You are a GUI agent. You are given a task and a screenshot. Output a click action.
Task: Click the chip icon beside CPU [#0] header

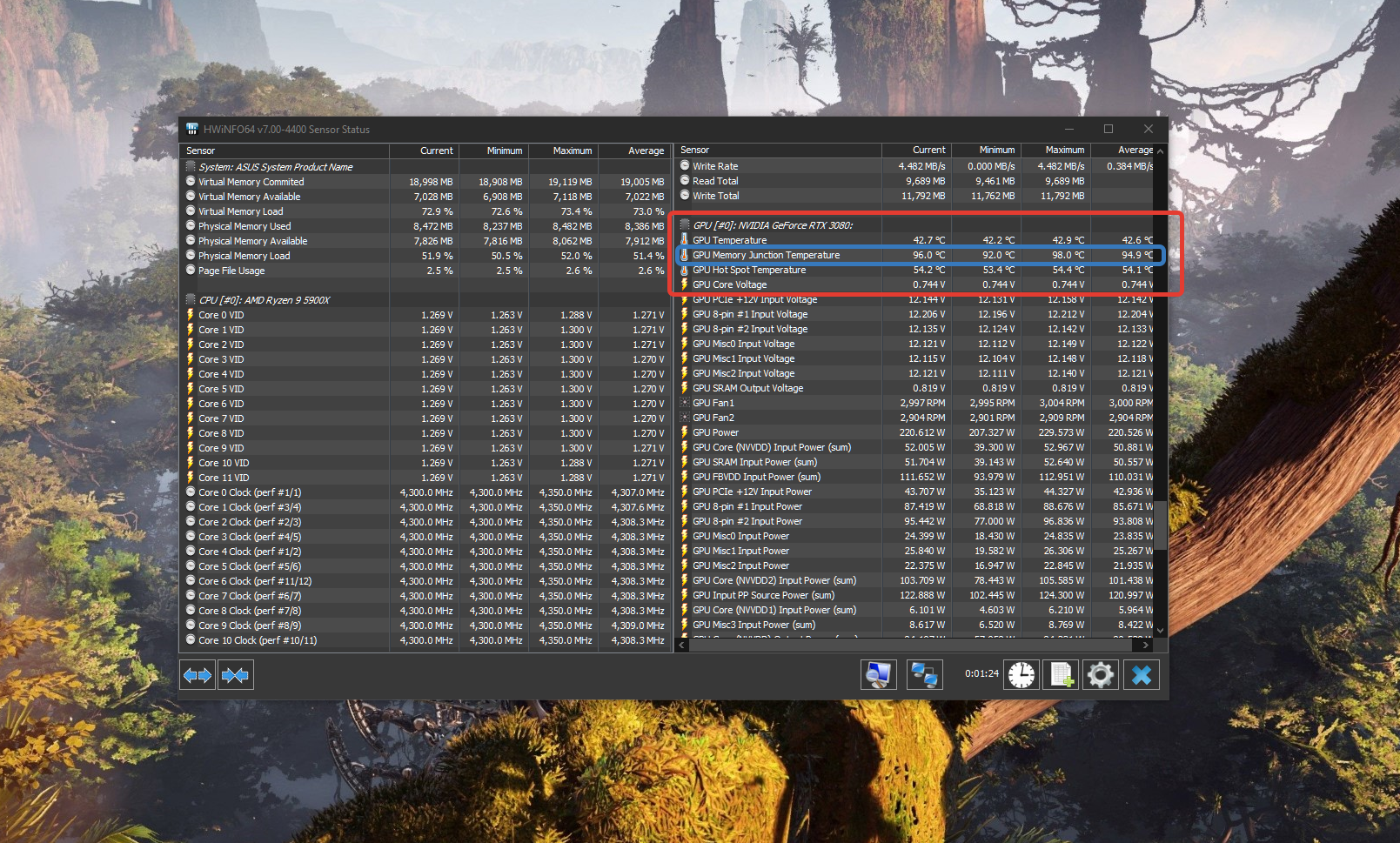191,299
